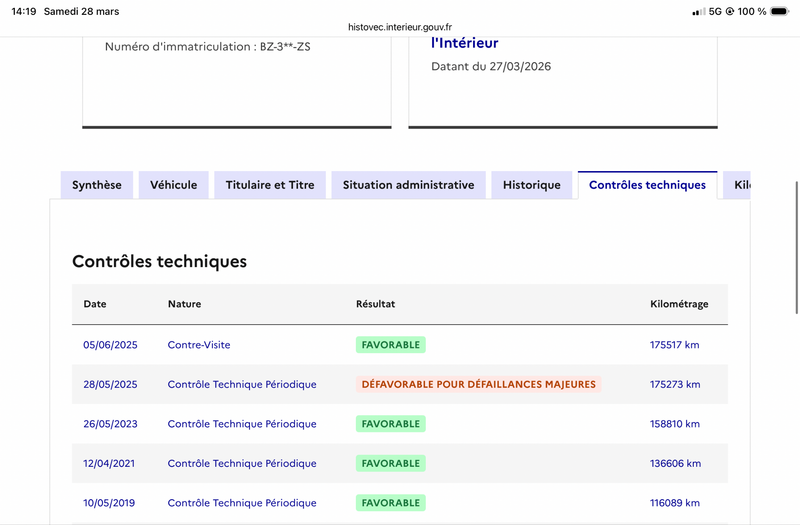Switch to the Historique tab

coord(532,185)
